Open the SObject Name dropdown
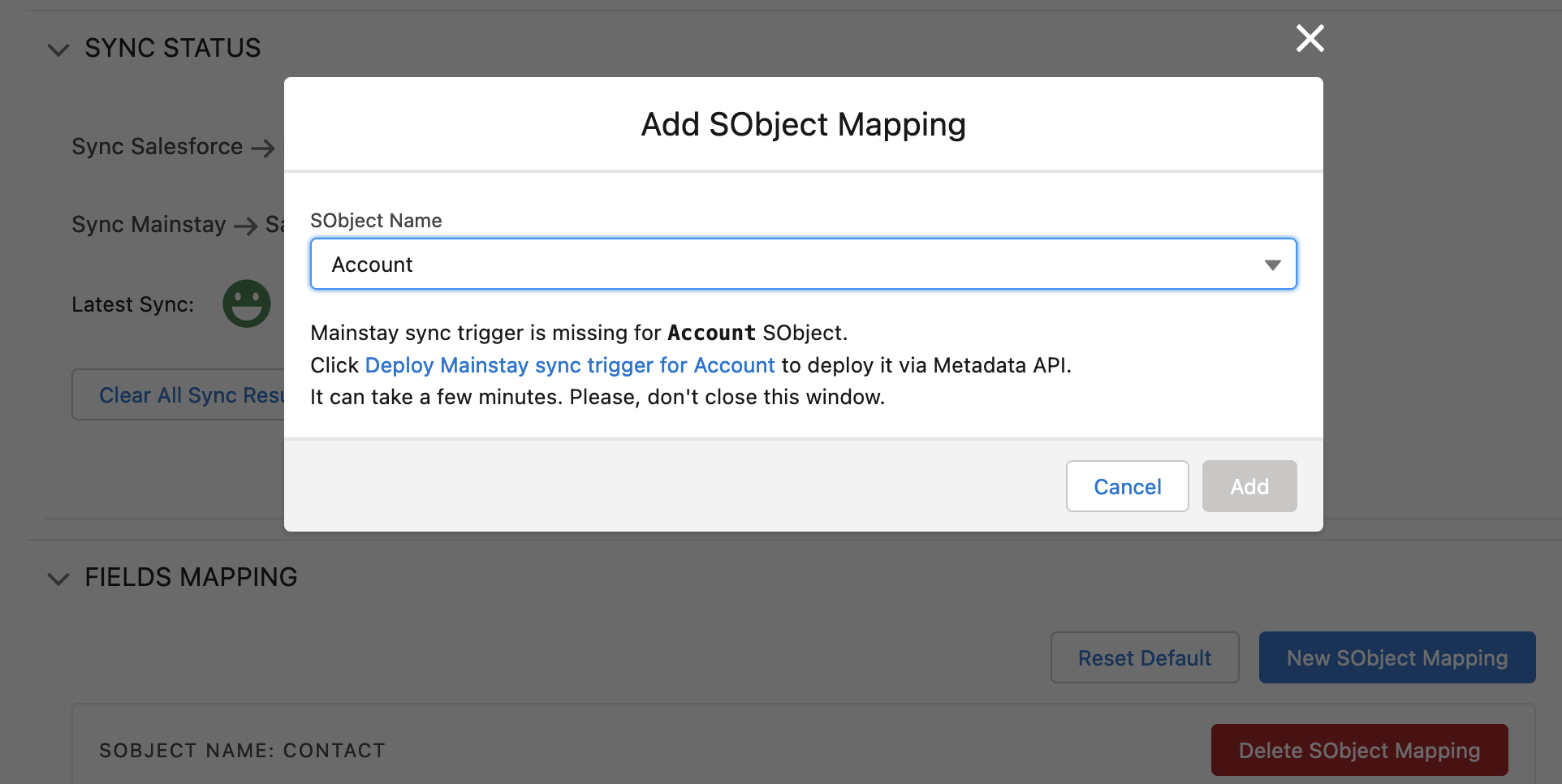 [803, 264]
